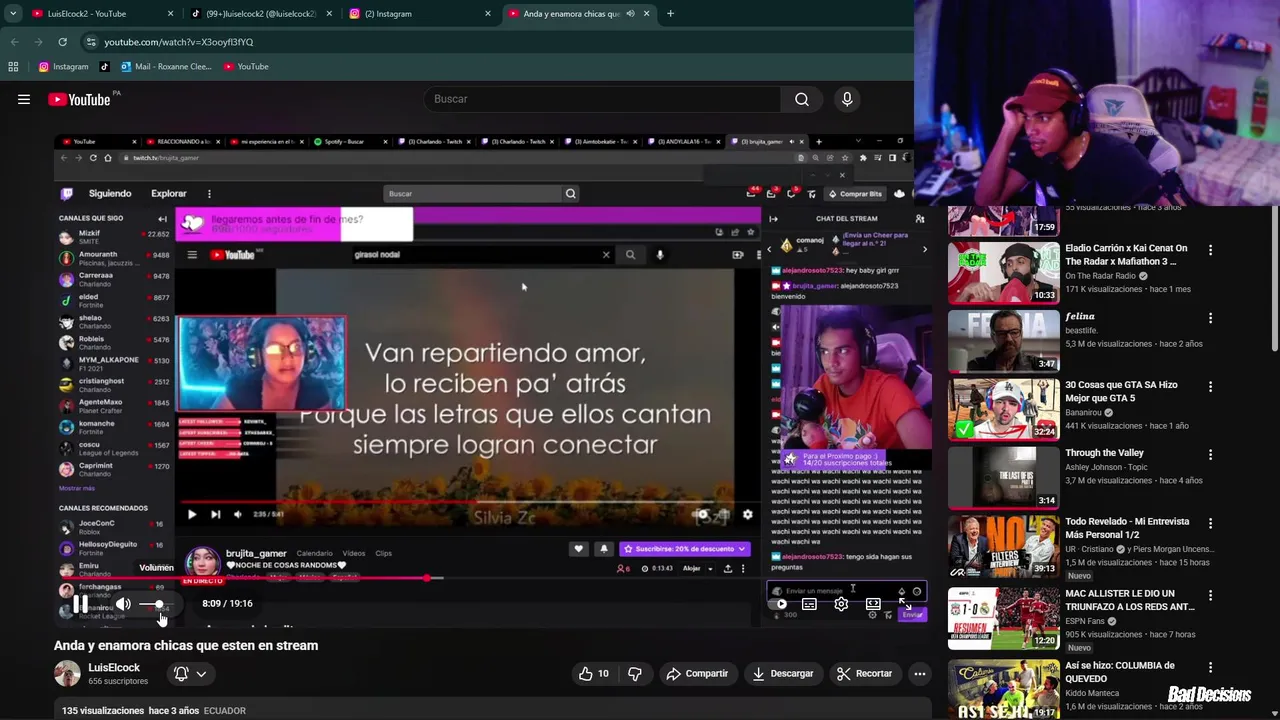Mute the tab via its speaker icon

coord(630,14)
